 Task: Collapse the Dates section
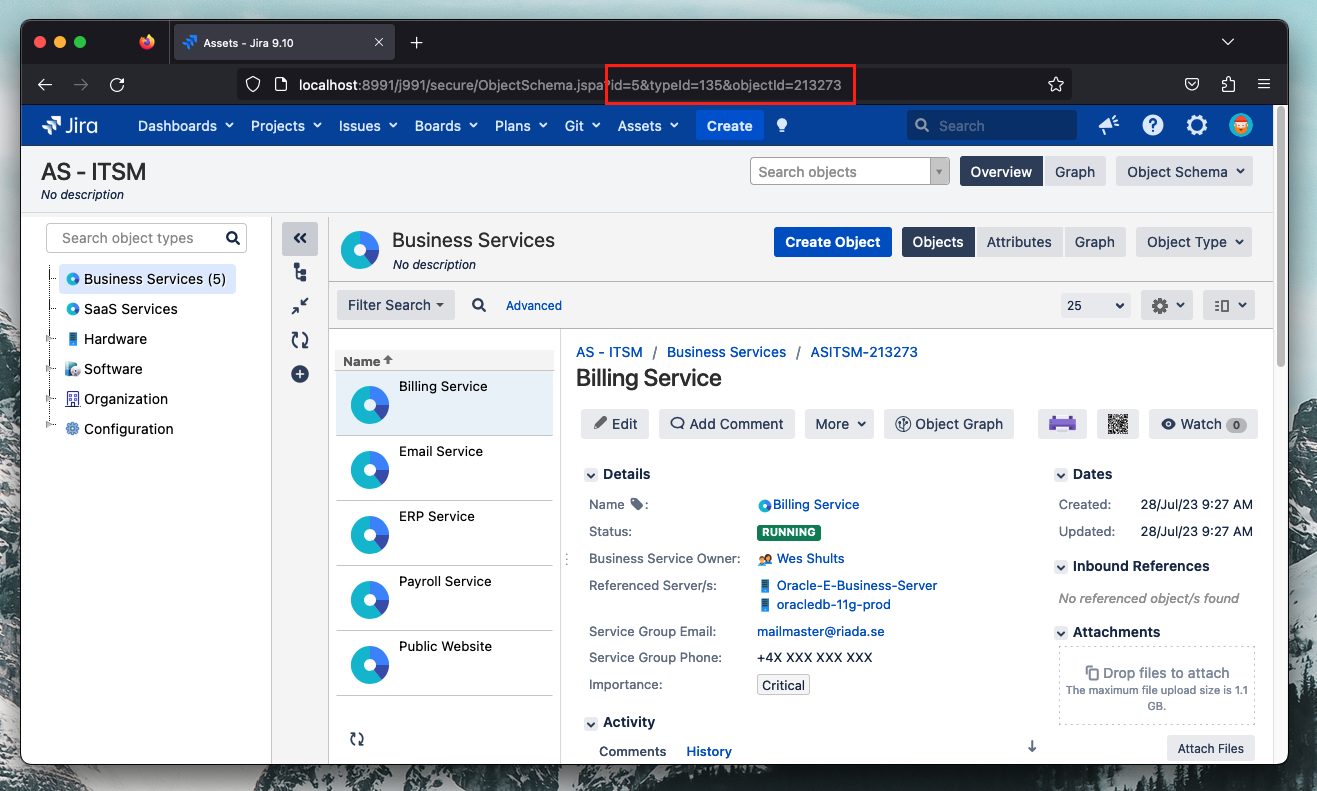coord(1060,475)
